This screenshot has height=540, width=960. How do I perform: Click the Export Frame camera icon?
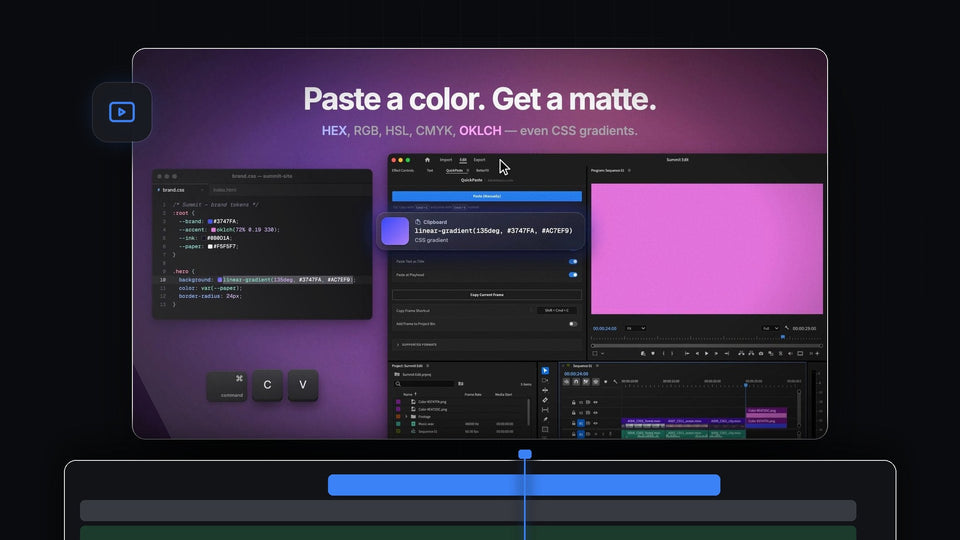click(761, 353)
